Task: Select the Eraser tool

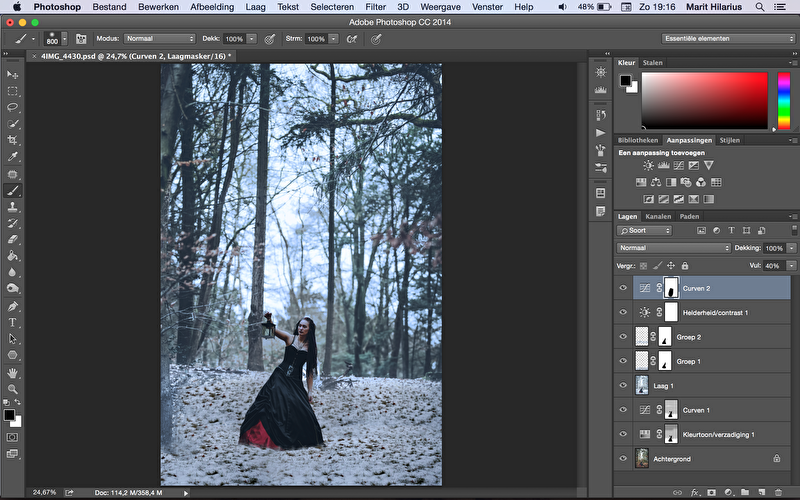Action: click(12, 239)
